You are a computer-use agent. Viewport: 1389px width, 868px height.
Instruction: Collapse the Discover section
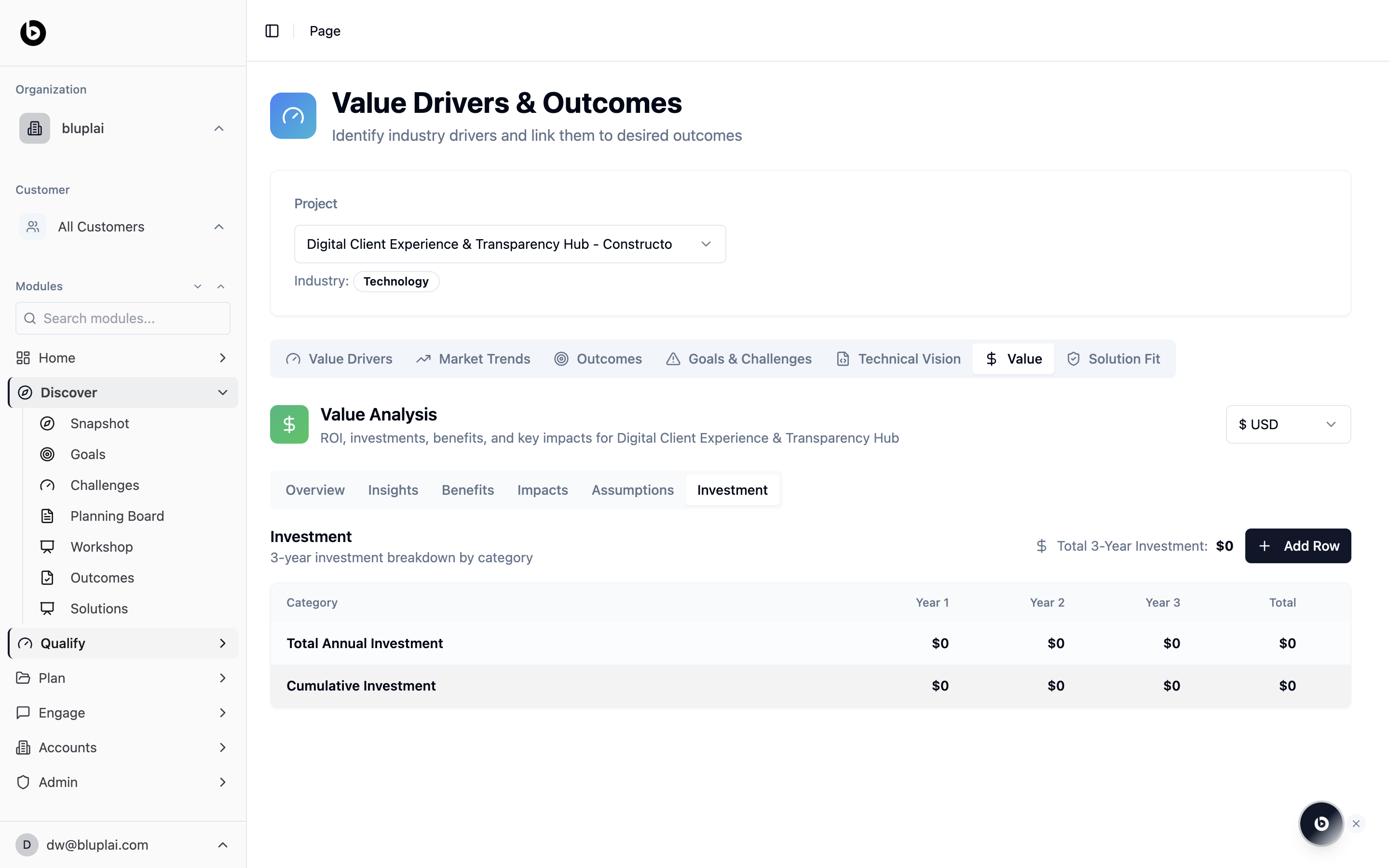223,393
